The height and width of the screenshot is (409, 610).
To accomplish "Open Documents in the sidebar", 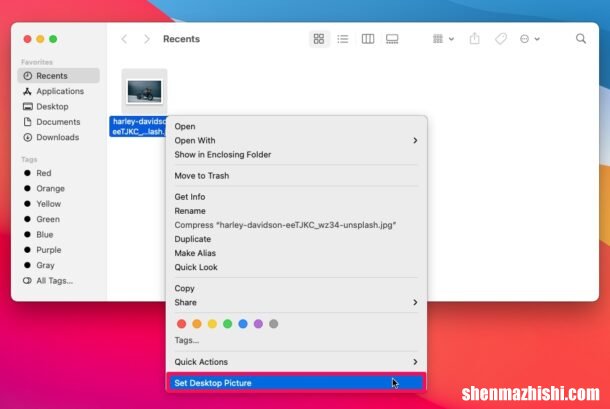I will coord(58,122).
